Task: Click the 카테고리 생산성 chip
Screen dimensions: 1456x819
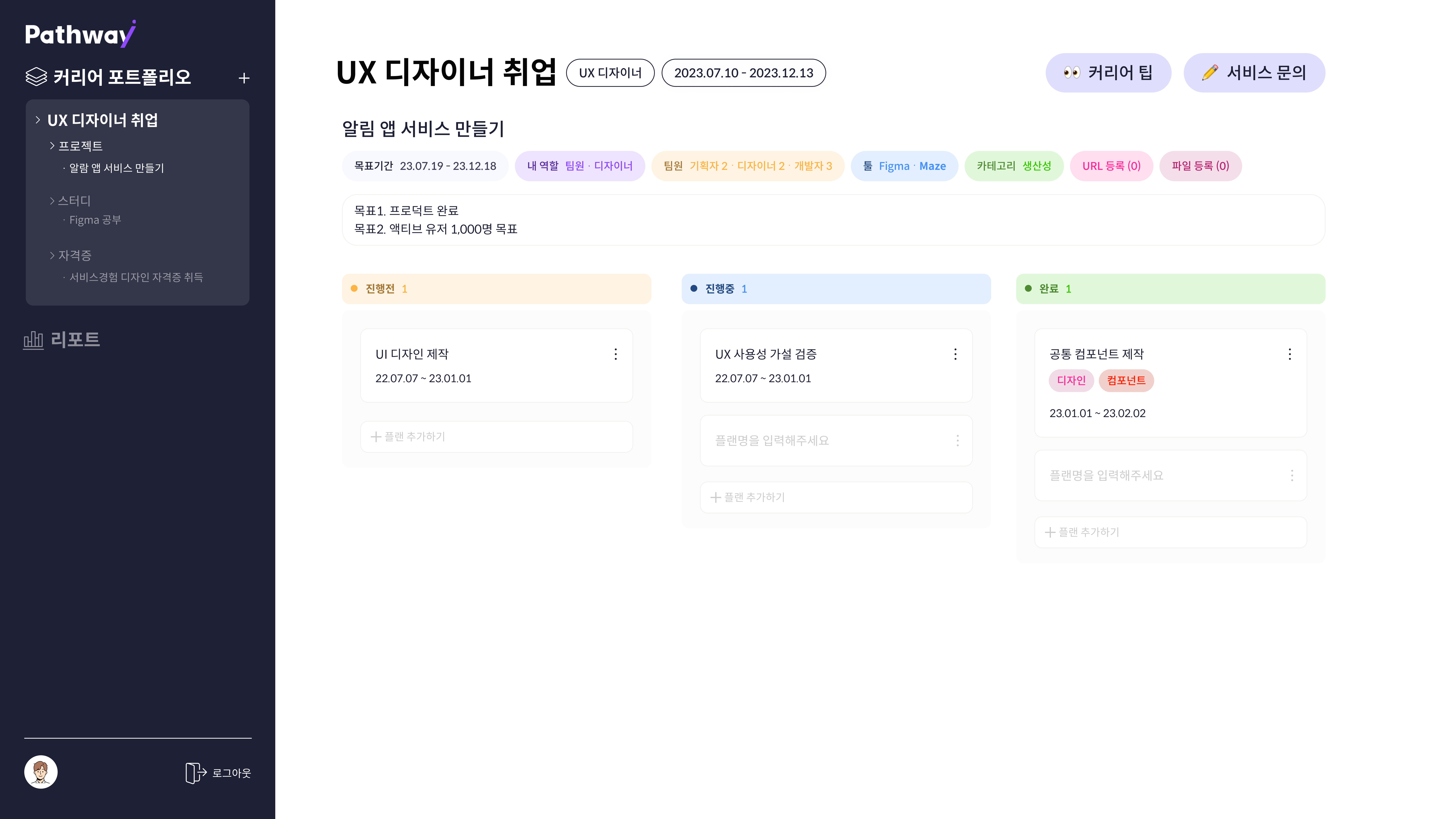Action: [1014, 166]
